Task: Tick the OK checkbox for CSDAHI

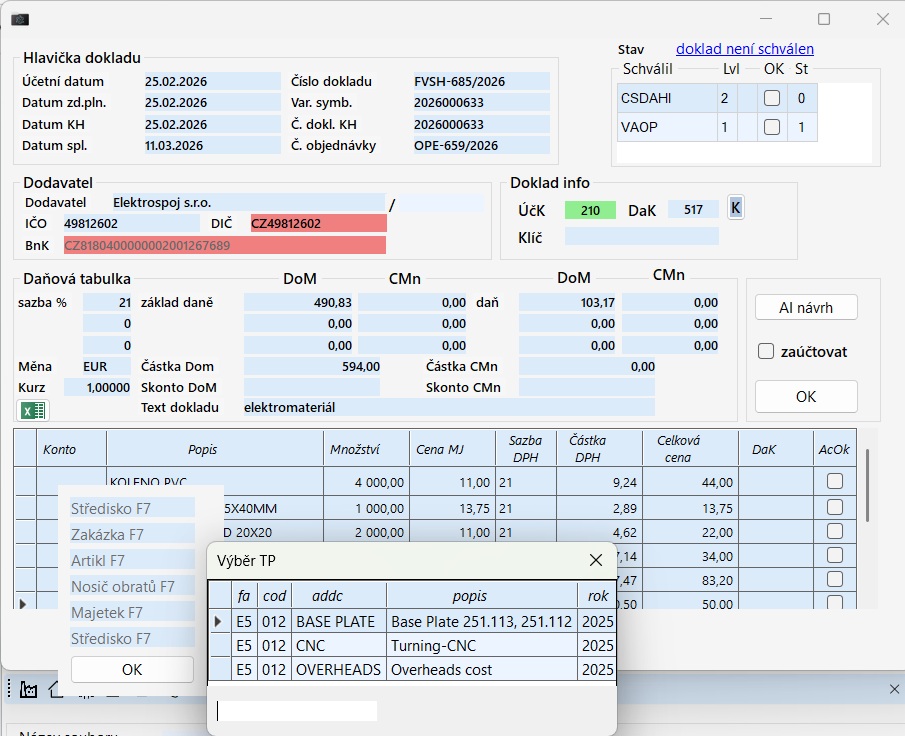Action: pyautogui.click(x=772, y=98)
